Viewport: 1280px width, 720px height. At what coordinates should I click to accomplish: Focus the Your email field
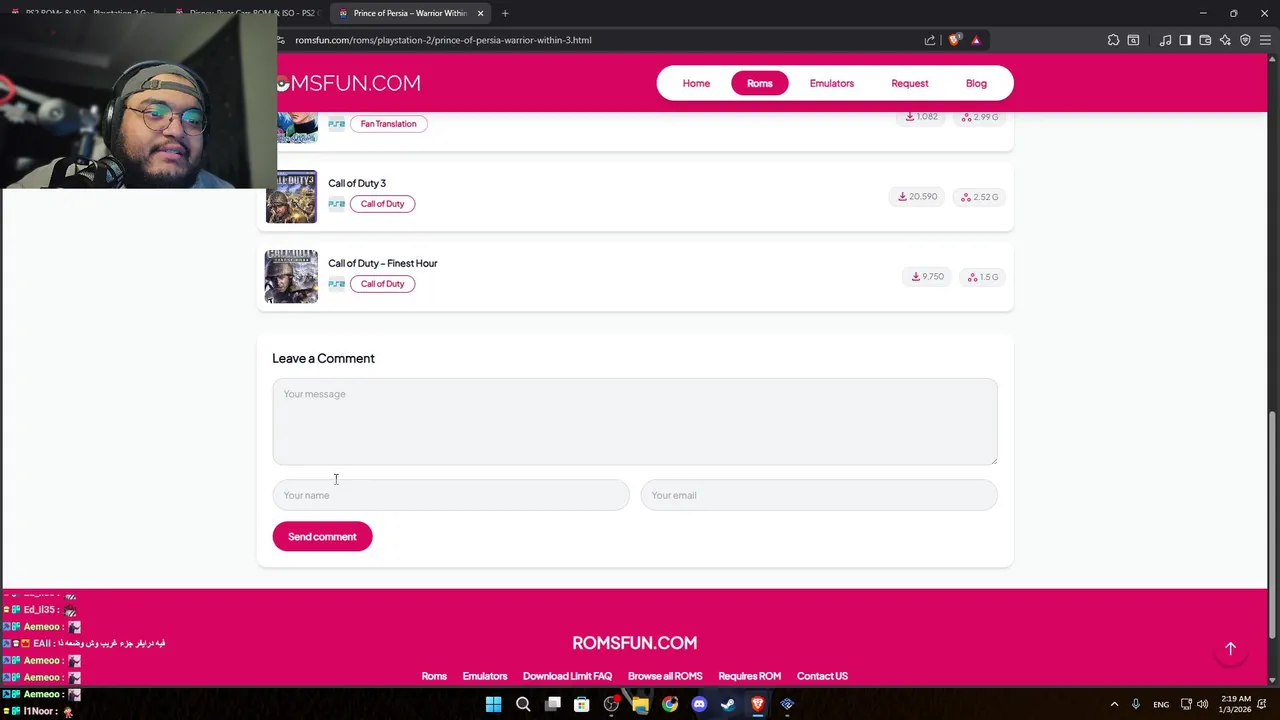point(819,495)
